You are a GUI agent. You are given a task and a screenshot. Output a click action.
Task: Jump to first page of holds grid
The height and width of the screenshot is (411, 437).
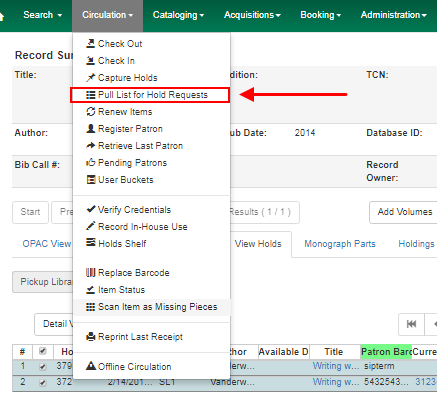[411, 324]
